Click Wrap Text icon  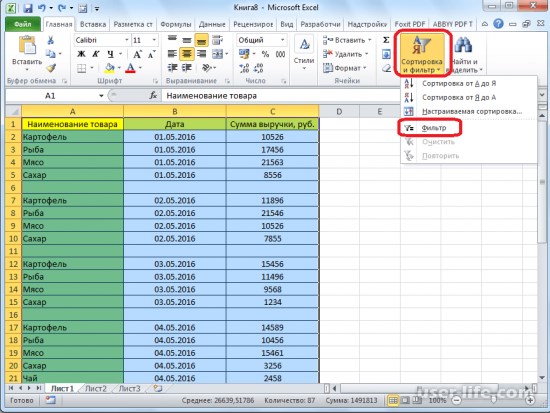click(x=217, y=40)
